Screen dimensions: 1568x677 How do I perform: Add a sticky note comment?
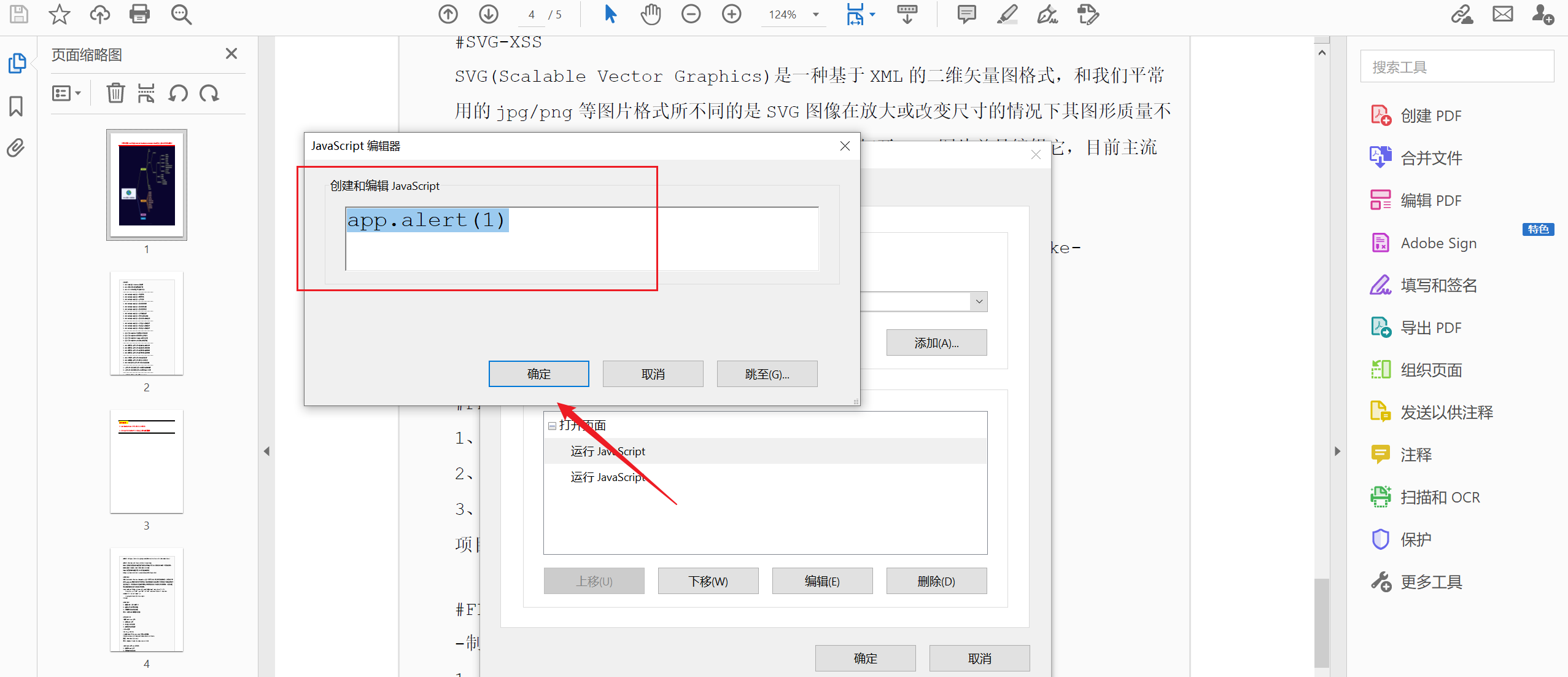[966, 14]
